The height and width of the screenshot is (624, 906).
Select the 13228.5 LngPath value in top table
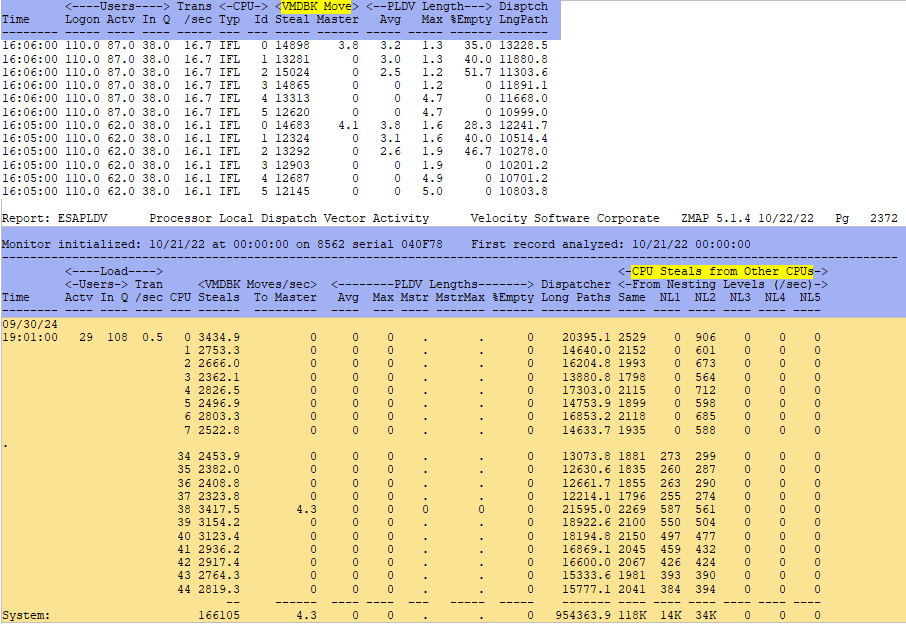click(x=523, y=46)
